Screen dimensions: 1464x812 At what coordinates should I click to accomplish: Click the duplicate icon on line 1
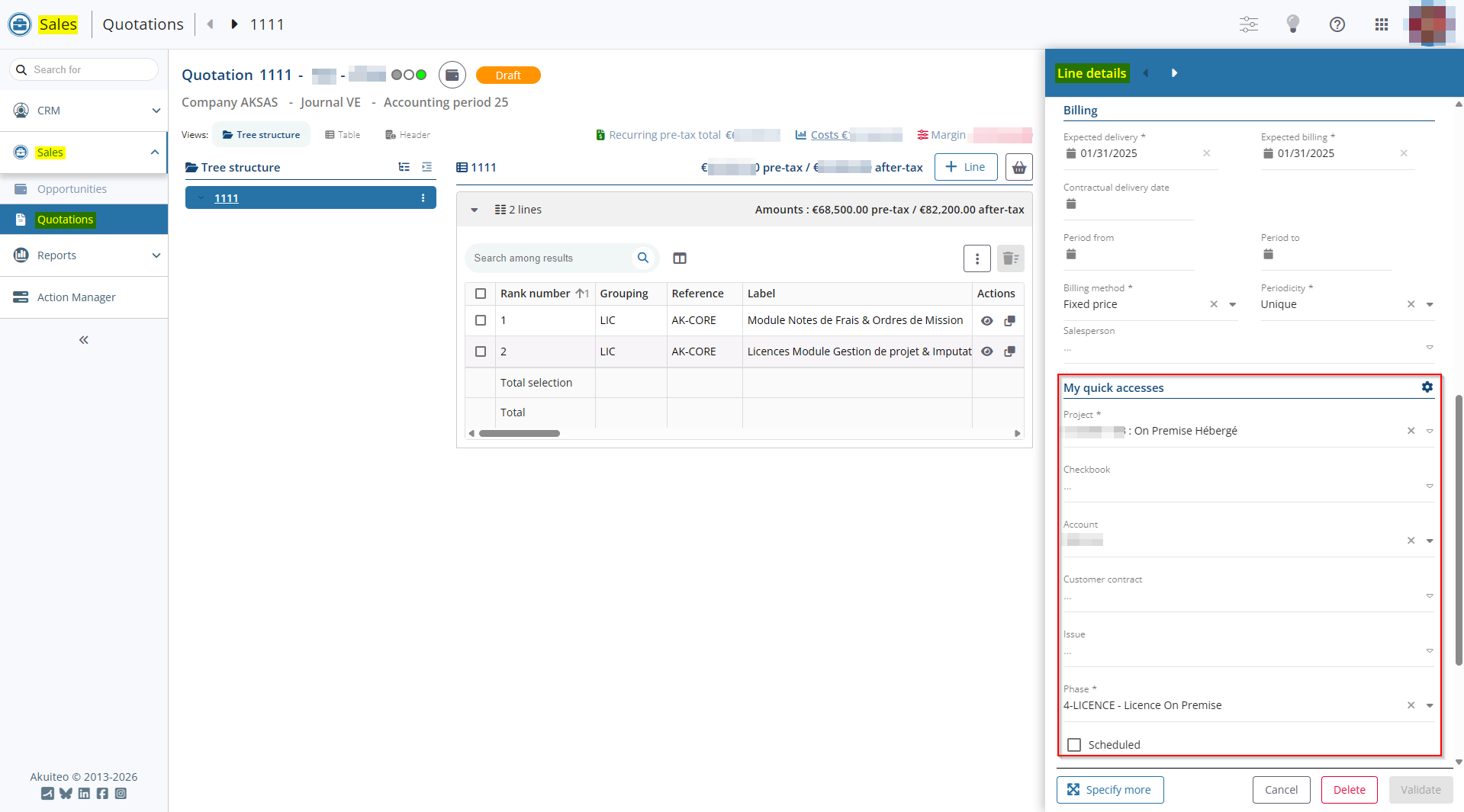click(1009, 321)
